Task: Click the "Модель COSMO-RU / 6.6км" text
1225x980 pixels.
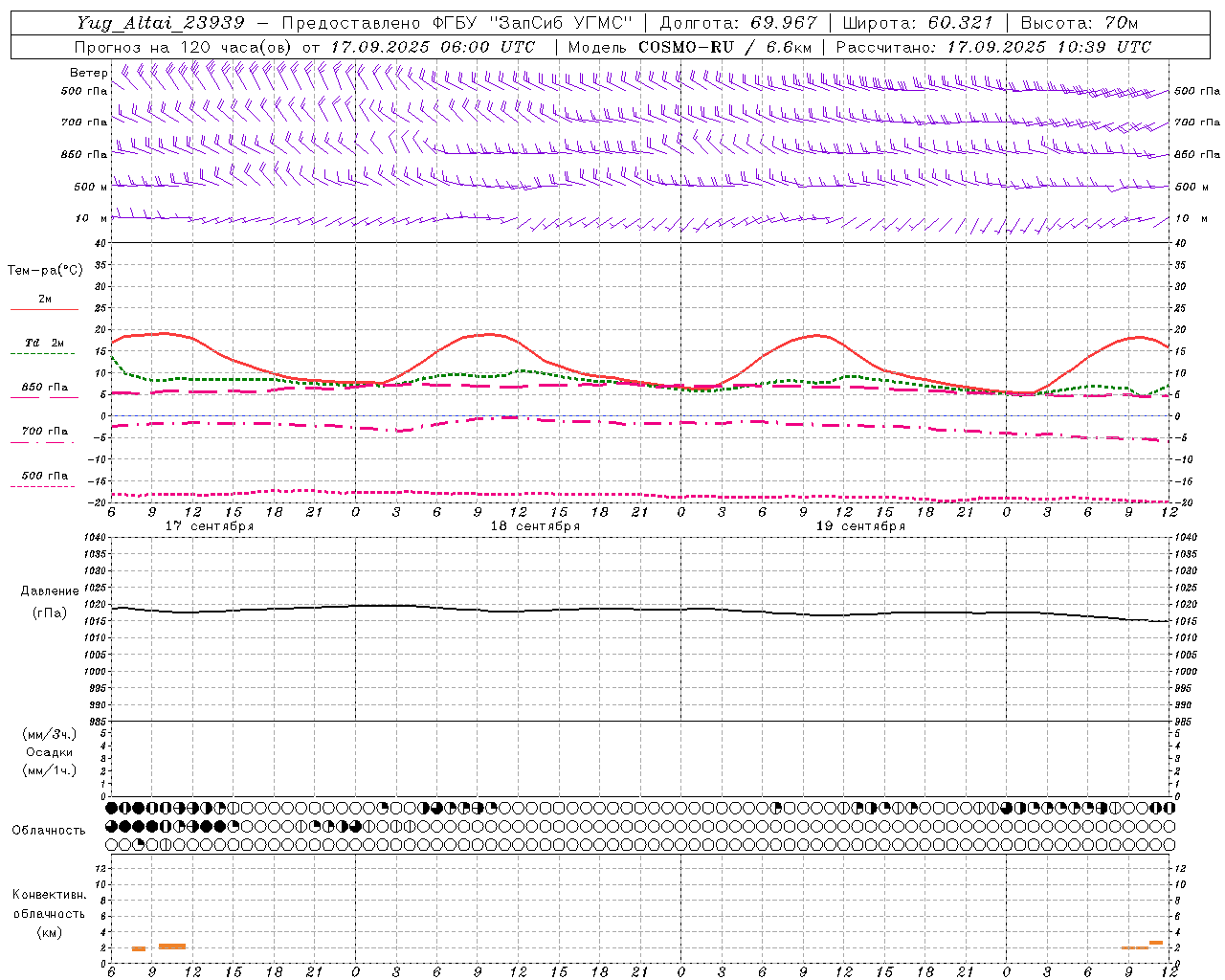Action: coord(690,47)
